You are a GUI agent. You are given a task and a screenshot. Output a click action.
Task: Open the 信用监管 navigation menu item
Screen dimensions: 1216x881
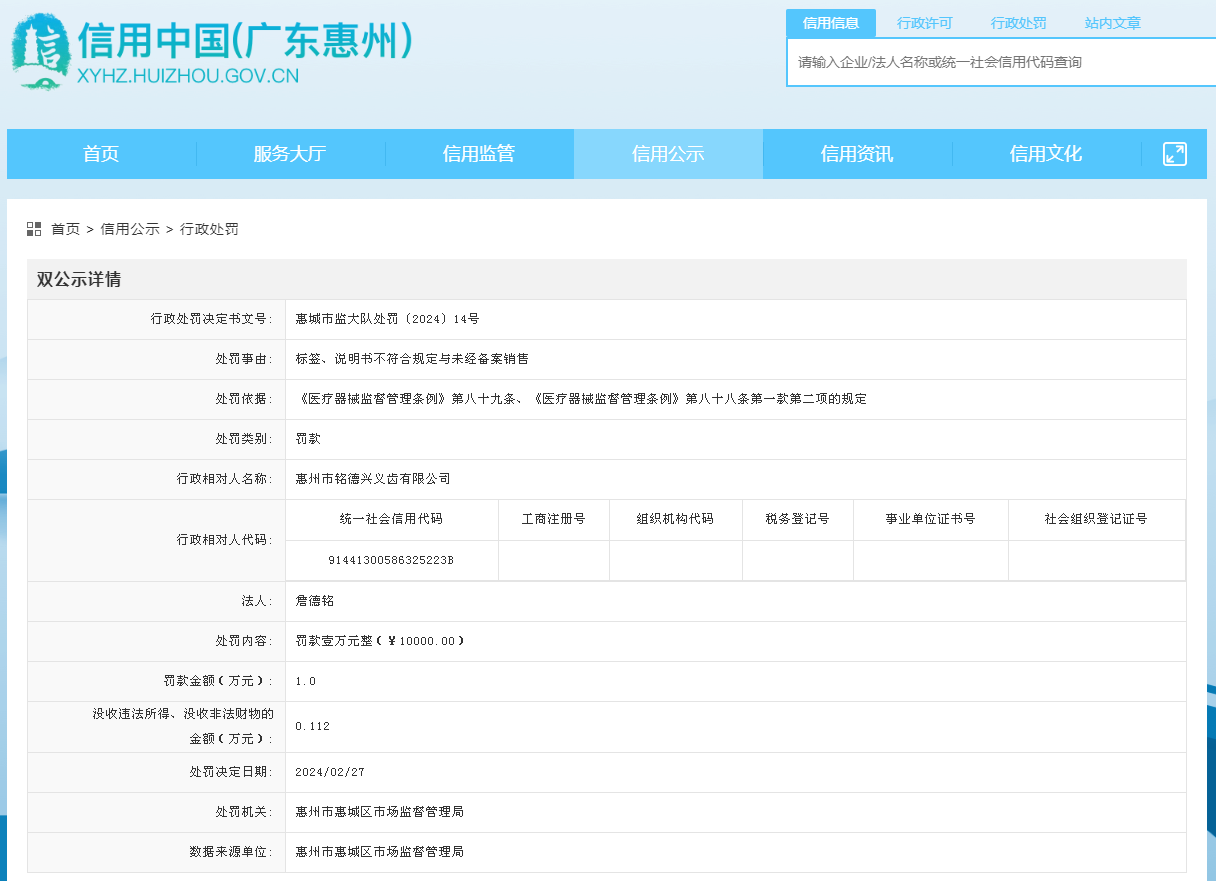479,154
